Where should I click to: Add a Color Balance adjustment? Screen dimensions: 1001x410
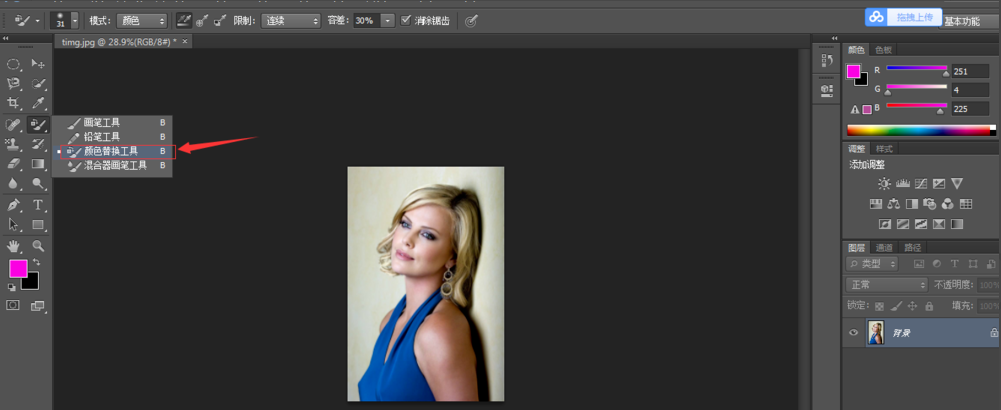[894, 204]
